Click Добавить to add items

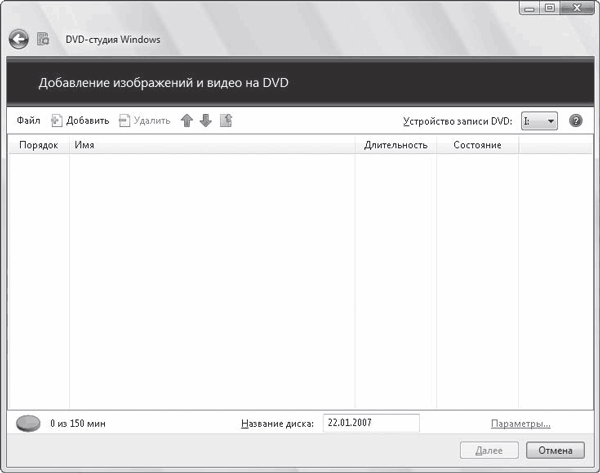point(80,121)
